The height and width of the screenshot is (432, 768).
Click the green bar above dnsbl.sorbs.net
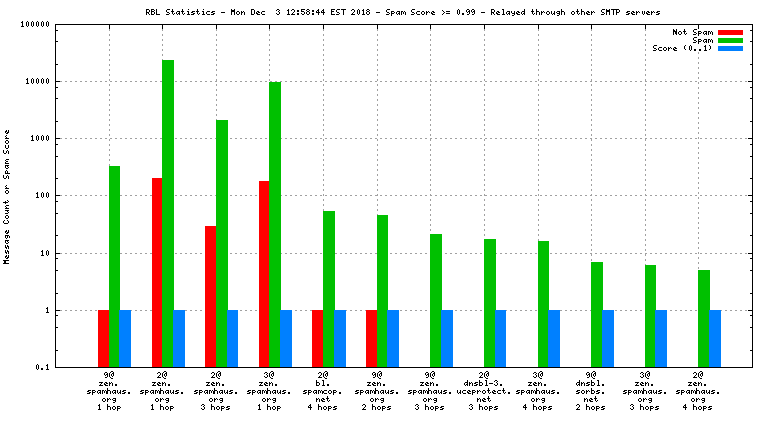pyautogui.click(x=596, y=315)
